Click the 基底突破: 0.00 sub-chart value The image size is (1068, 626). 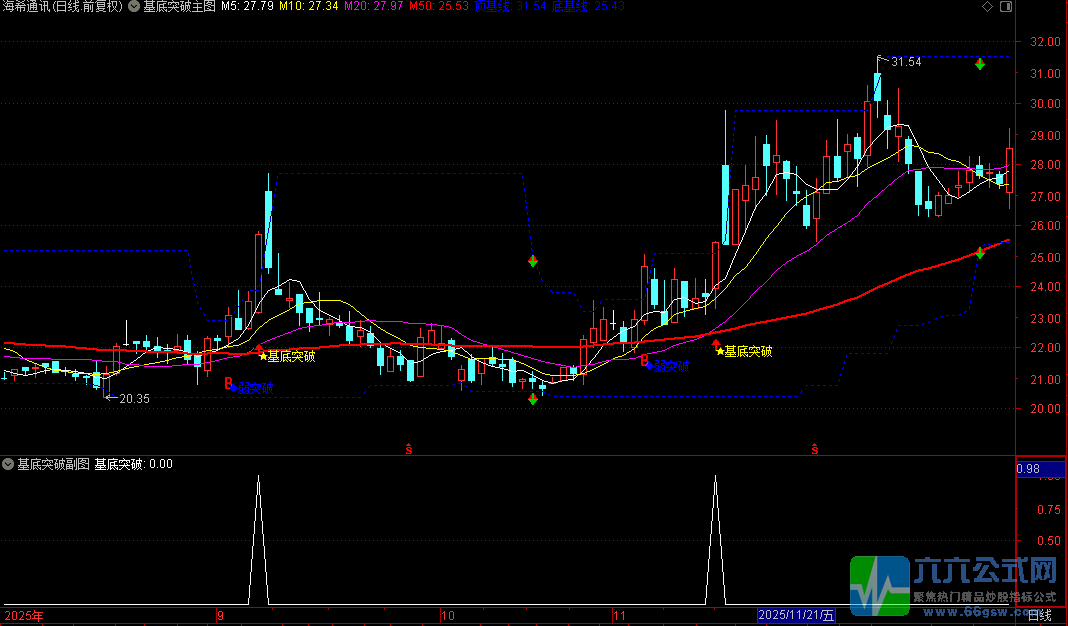coord(134,464)
